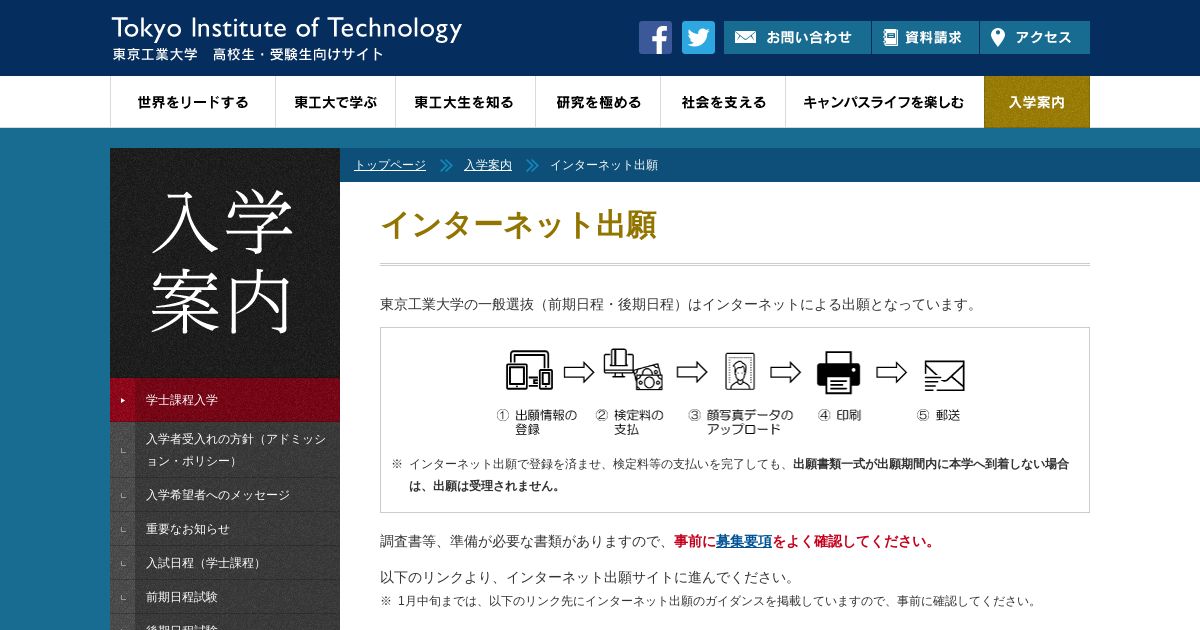The width and height of the screenshot is (1200, 630).
Task: Open 研究を極める menu
Action: (599, 102)
